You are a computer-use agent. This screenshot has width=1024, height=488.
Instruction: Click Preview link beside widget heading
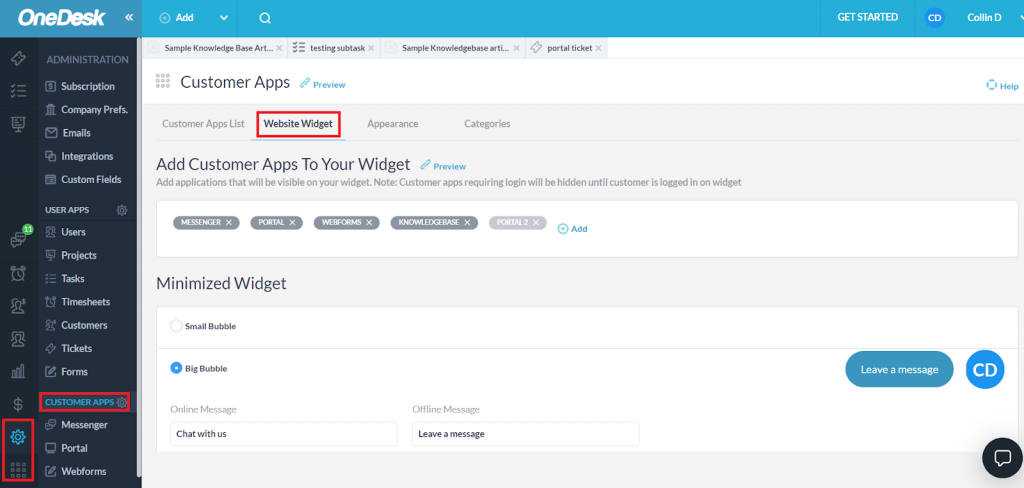pyautogui.click(x=443, y=166)
